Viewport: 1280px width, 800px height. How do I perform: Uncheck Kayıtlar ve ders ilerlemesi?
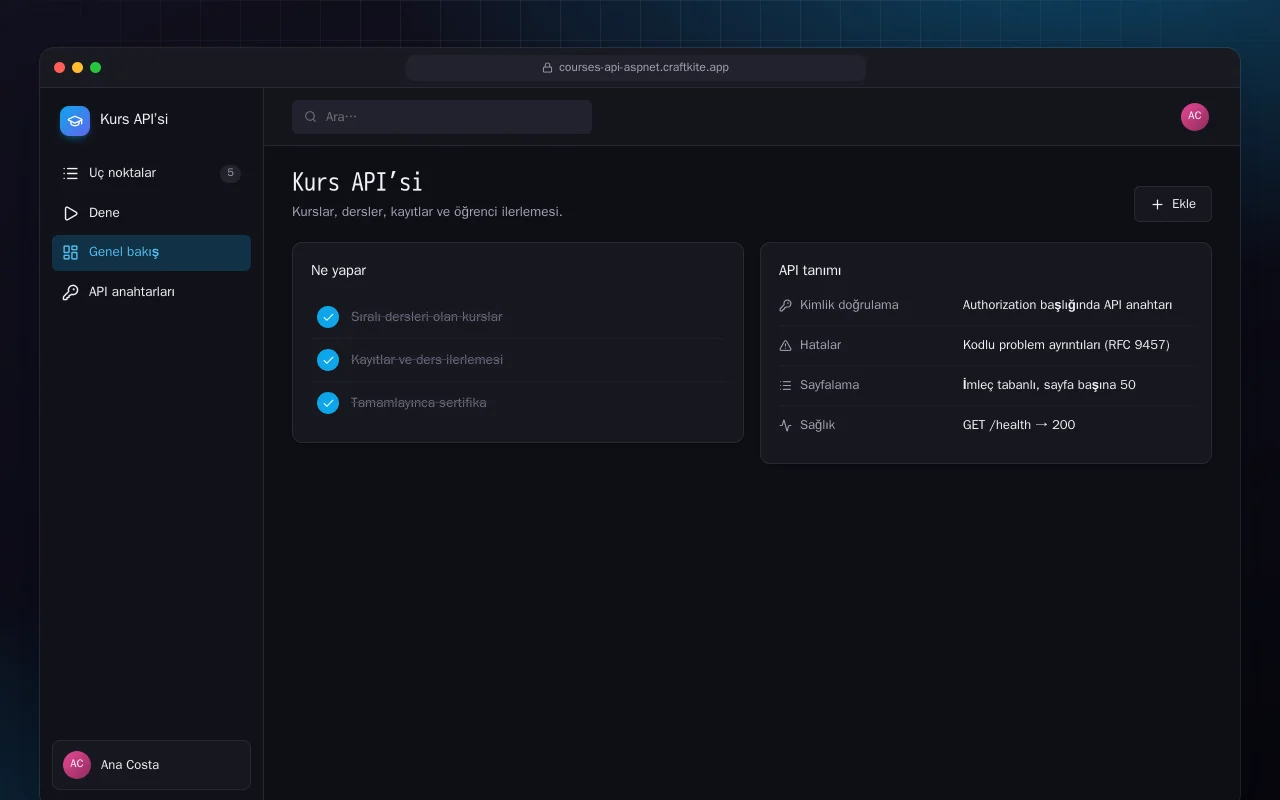tap(328, 360)
